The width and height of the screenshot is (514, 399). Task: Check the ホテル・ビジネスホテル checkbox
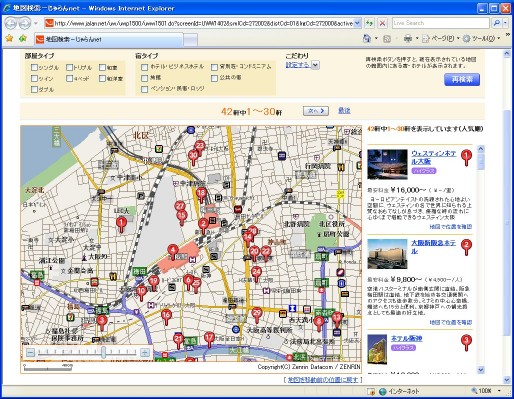click(x=144, y=67)
